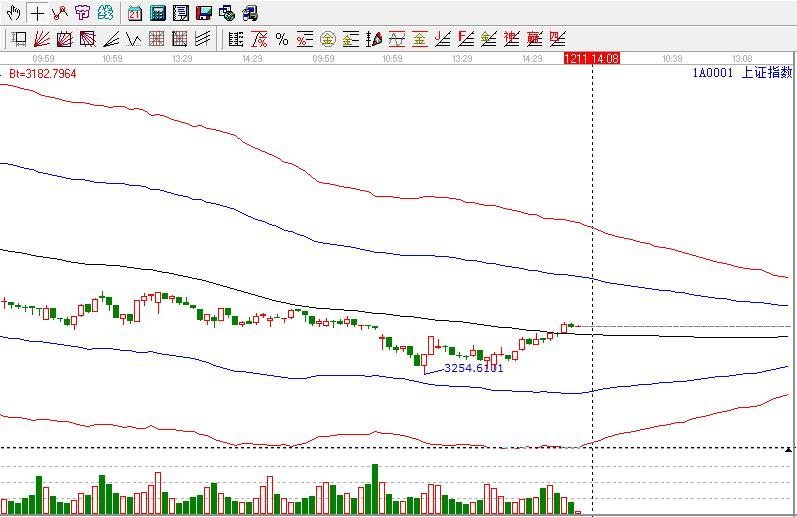Click the red 1211 14:08 time marker

click(x=592, y=58)
